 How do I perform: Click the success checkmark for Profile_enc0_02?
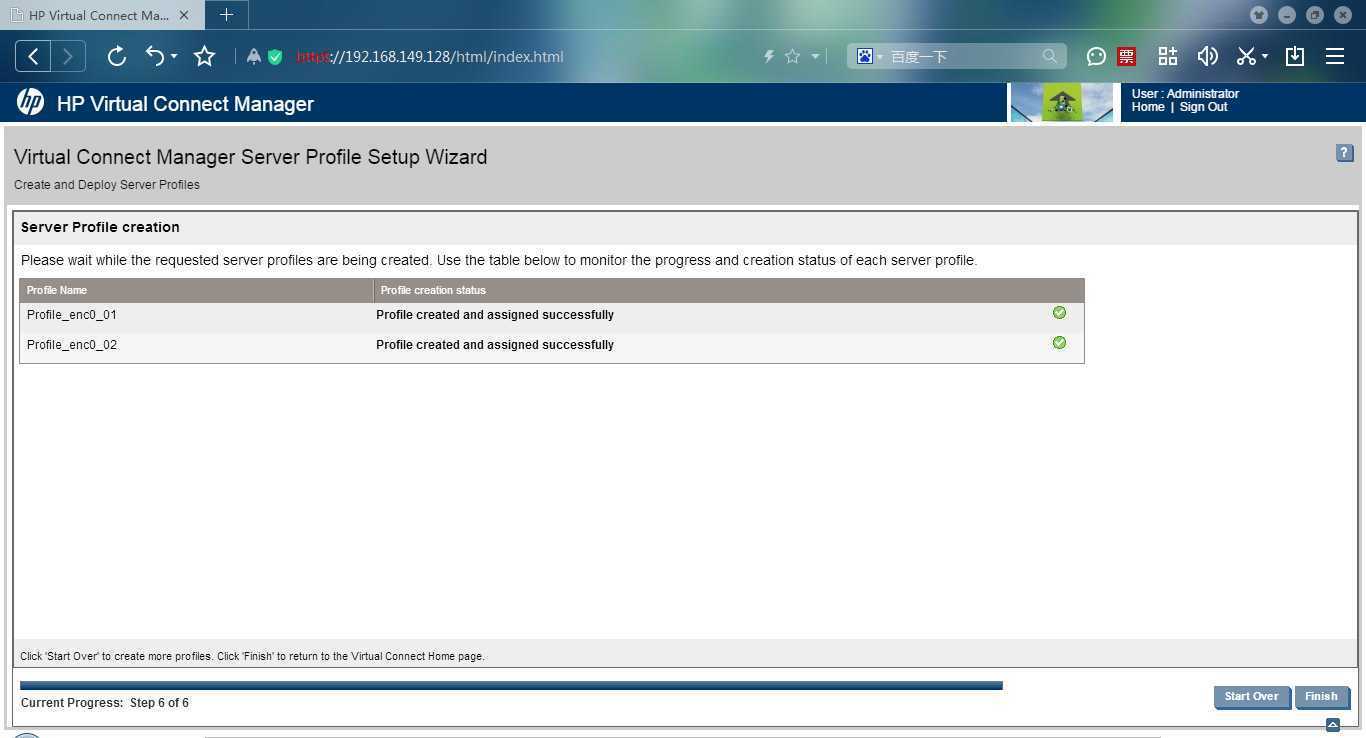tap(1059, 343)
